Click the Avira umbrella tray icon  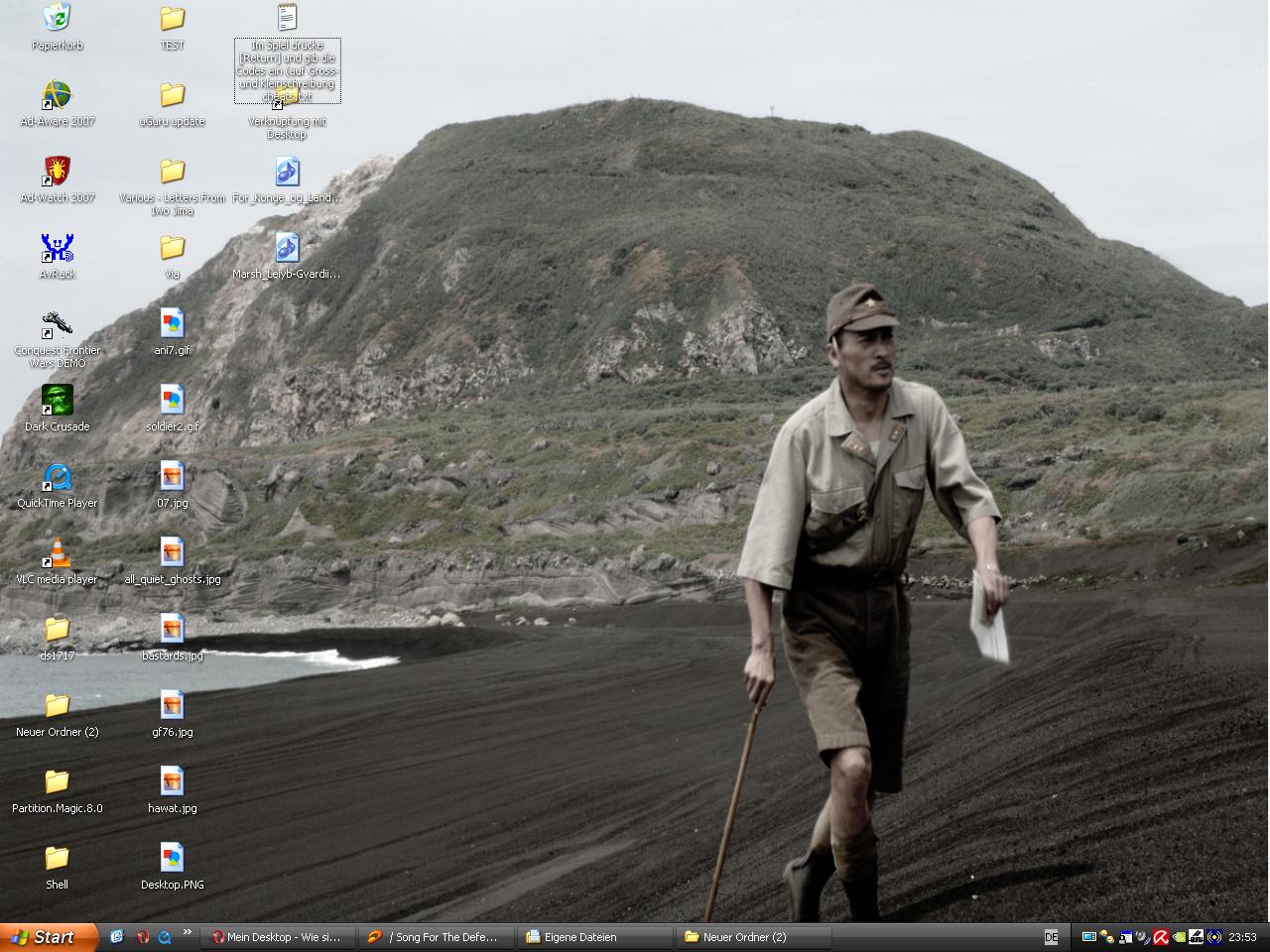pos(1160,937)
